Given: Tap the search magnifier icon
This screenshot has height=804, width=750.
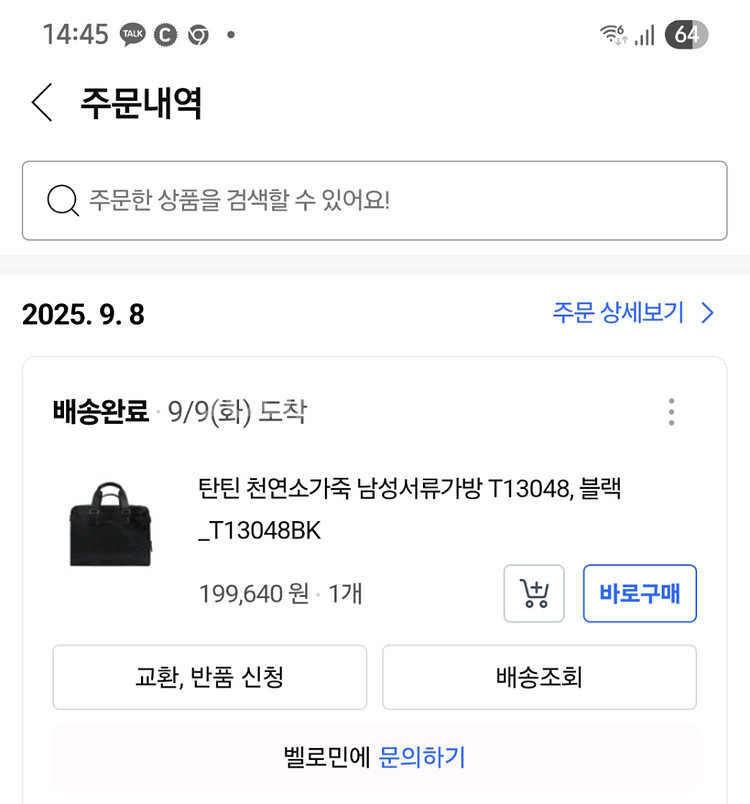Looking at the screenshot, I should click(63, 201).
